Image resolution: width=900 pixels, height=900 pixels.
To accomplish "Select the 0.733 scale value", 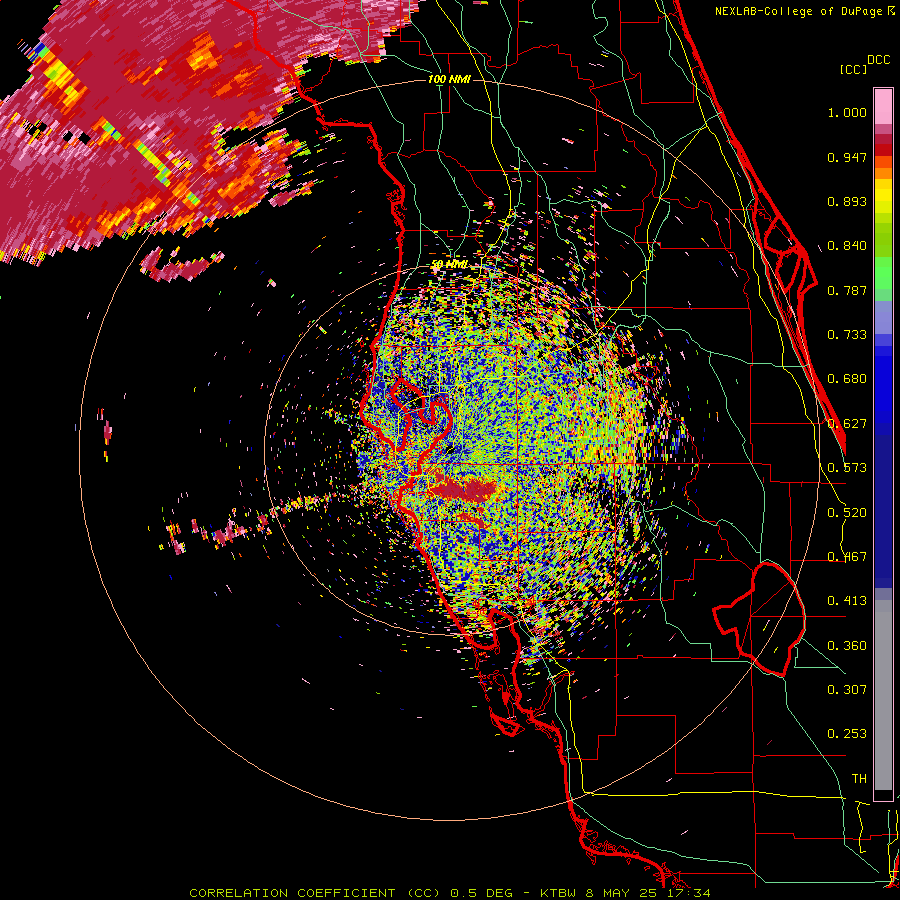I will 847,335.
